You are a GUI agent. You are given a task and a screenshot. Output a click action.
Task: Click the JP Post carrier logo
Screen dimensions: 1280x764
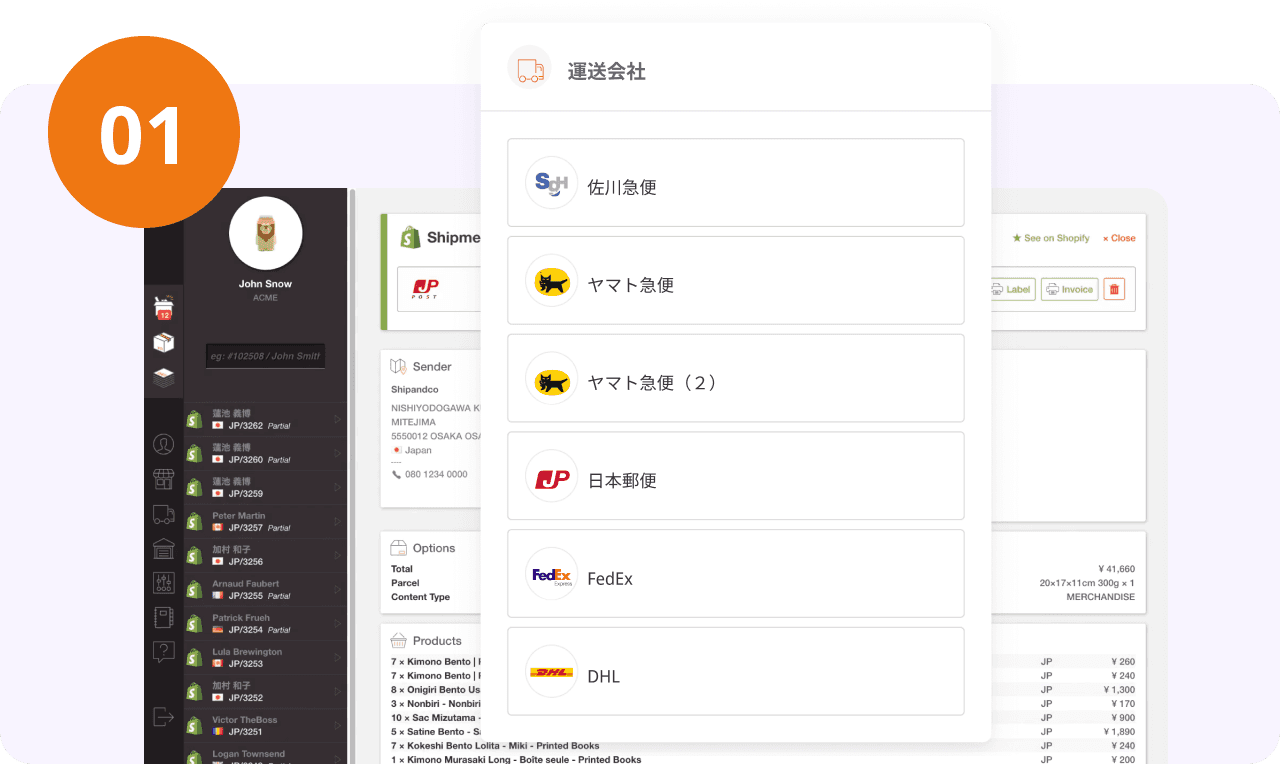pyautogui.click(x=426, y=289)
